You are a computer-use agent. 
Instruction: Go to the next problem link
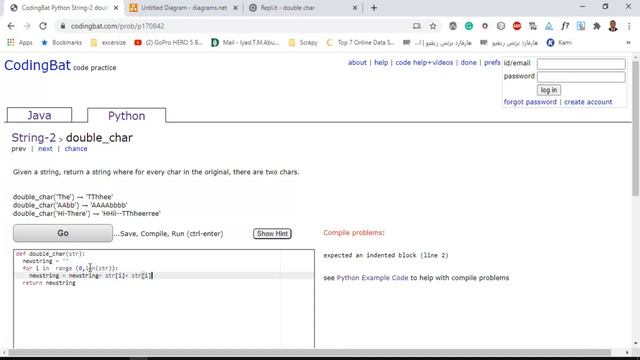(45, 149)
